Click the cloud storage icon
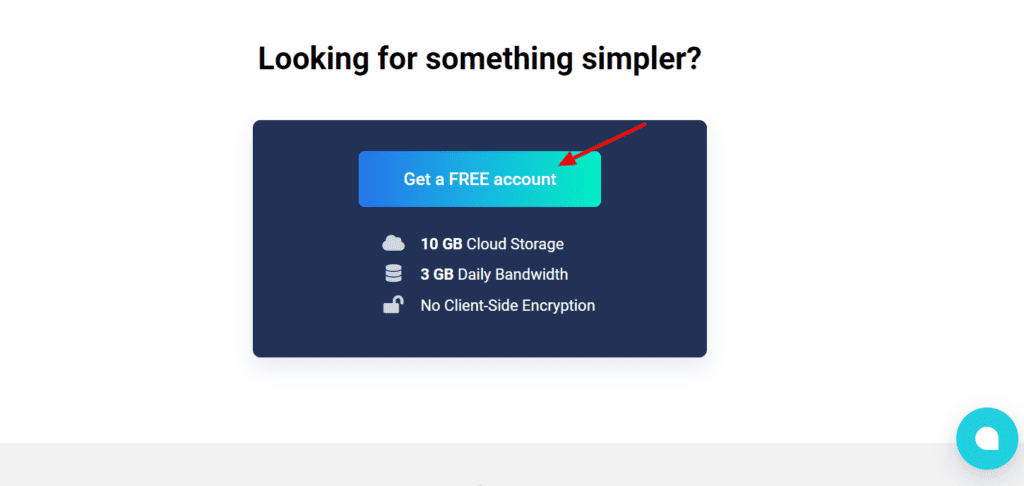Screen dimensions: 1024x486 (x=393, y=244)
